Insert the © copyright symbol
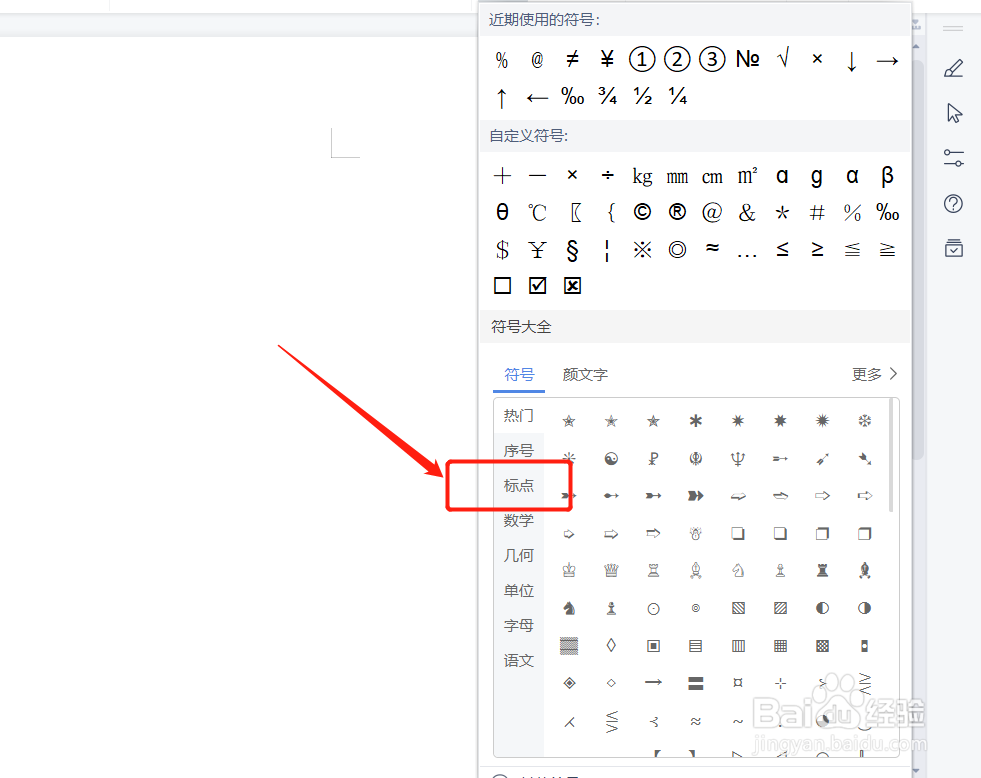Screen dimensions: 981x778 [642, 212]
